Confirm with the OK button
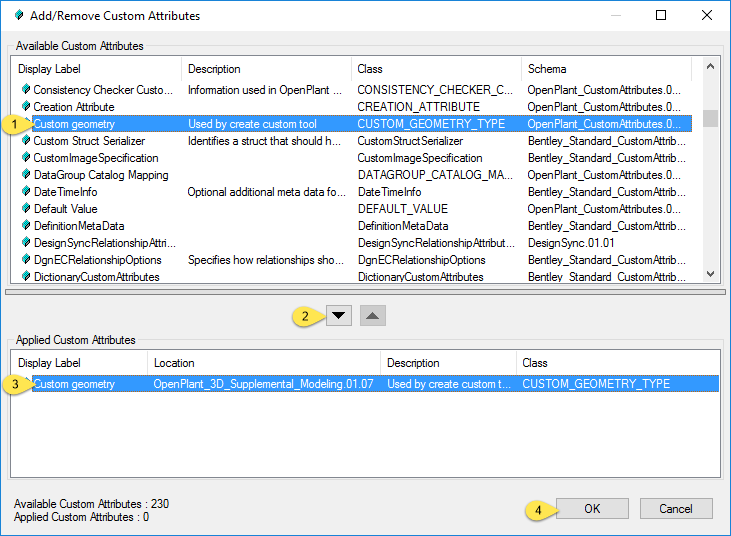 click(x=592, y=509)
